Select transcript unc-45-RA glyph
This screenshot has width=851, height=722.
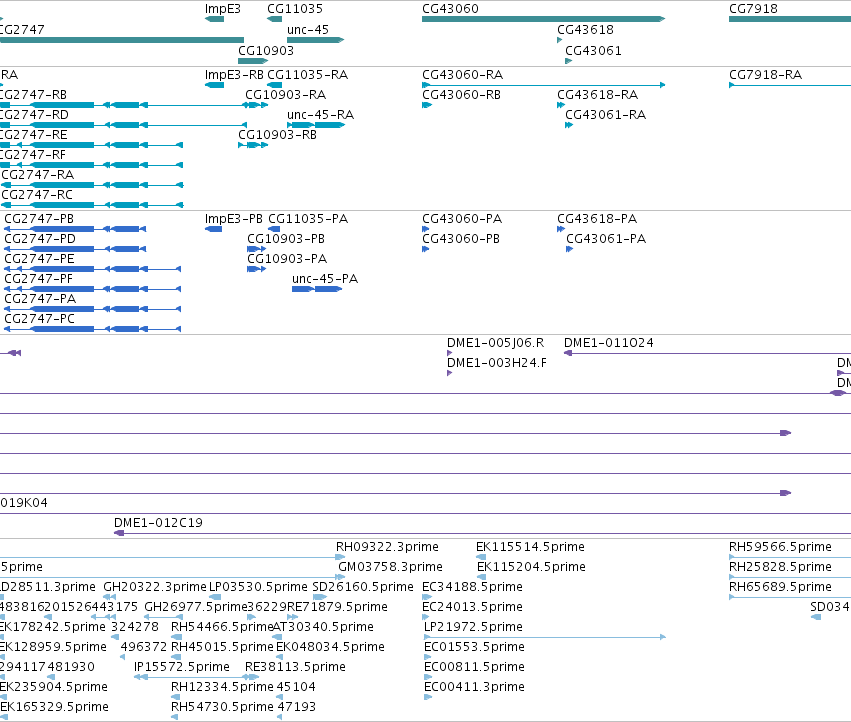coord(315,125)
